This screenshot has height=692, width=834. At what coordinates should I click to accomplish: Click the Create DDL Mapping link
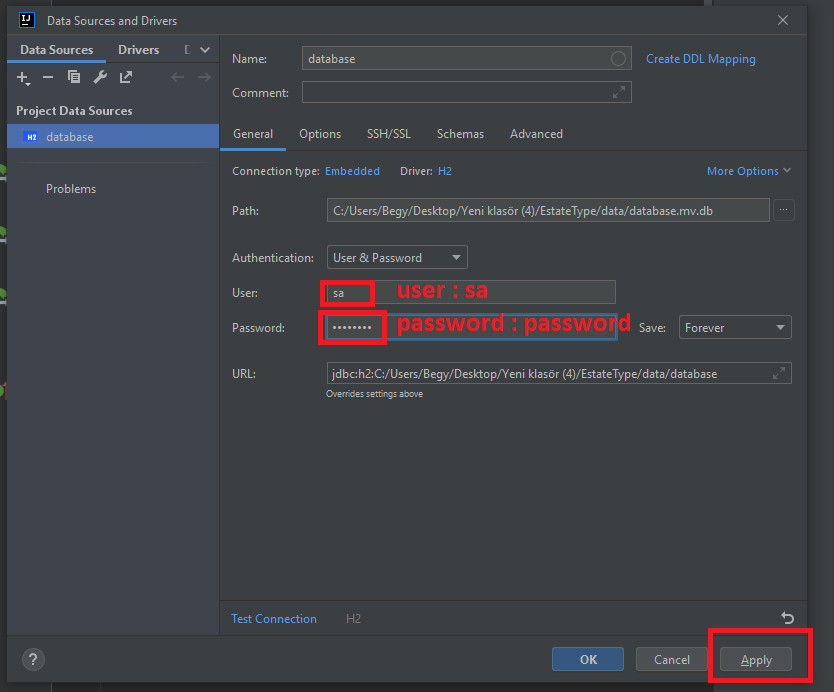click(x=700, y=59)
